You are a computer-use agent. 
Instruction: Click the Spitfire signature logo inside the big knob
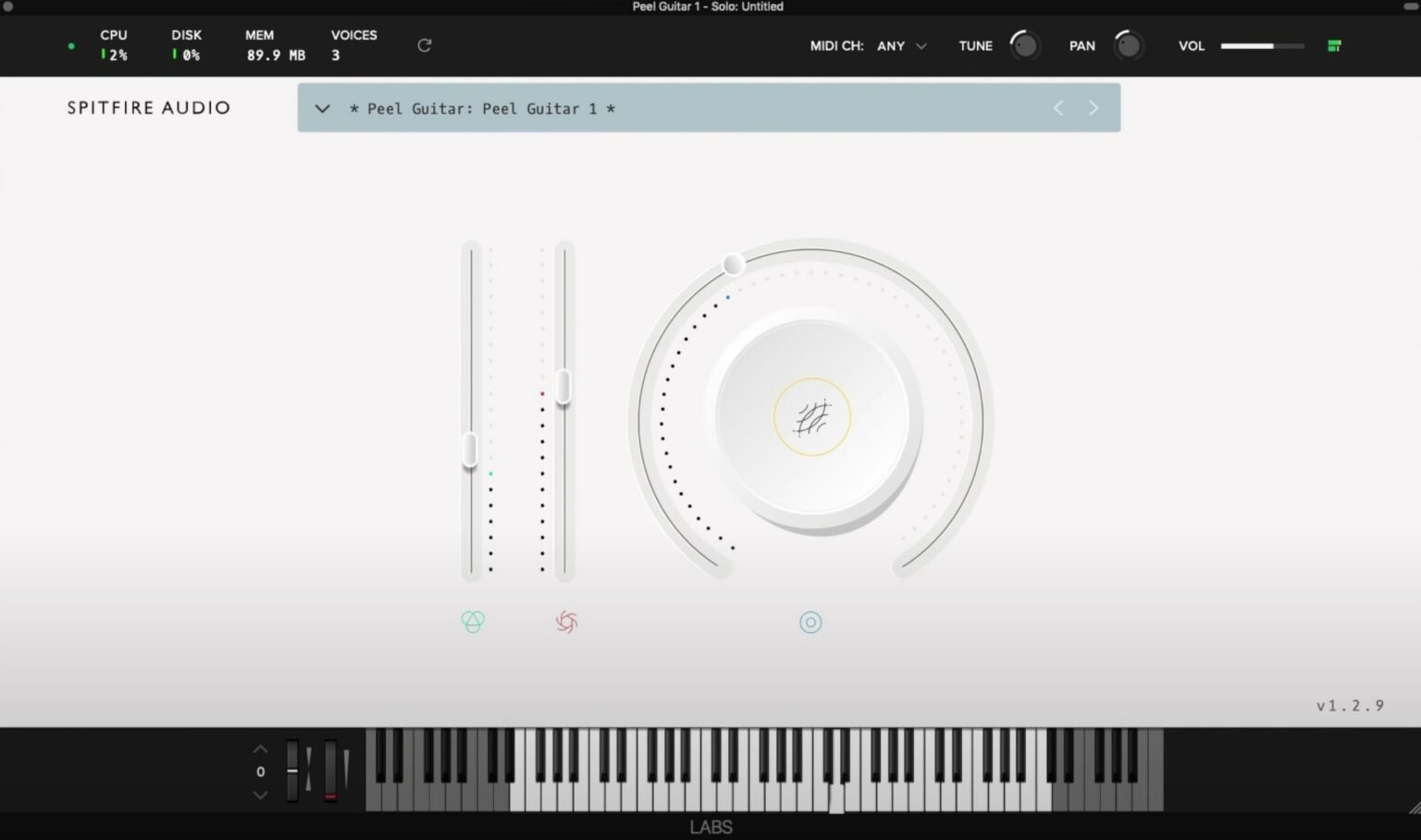point(811,416)
